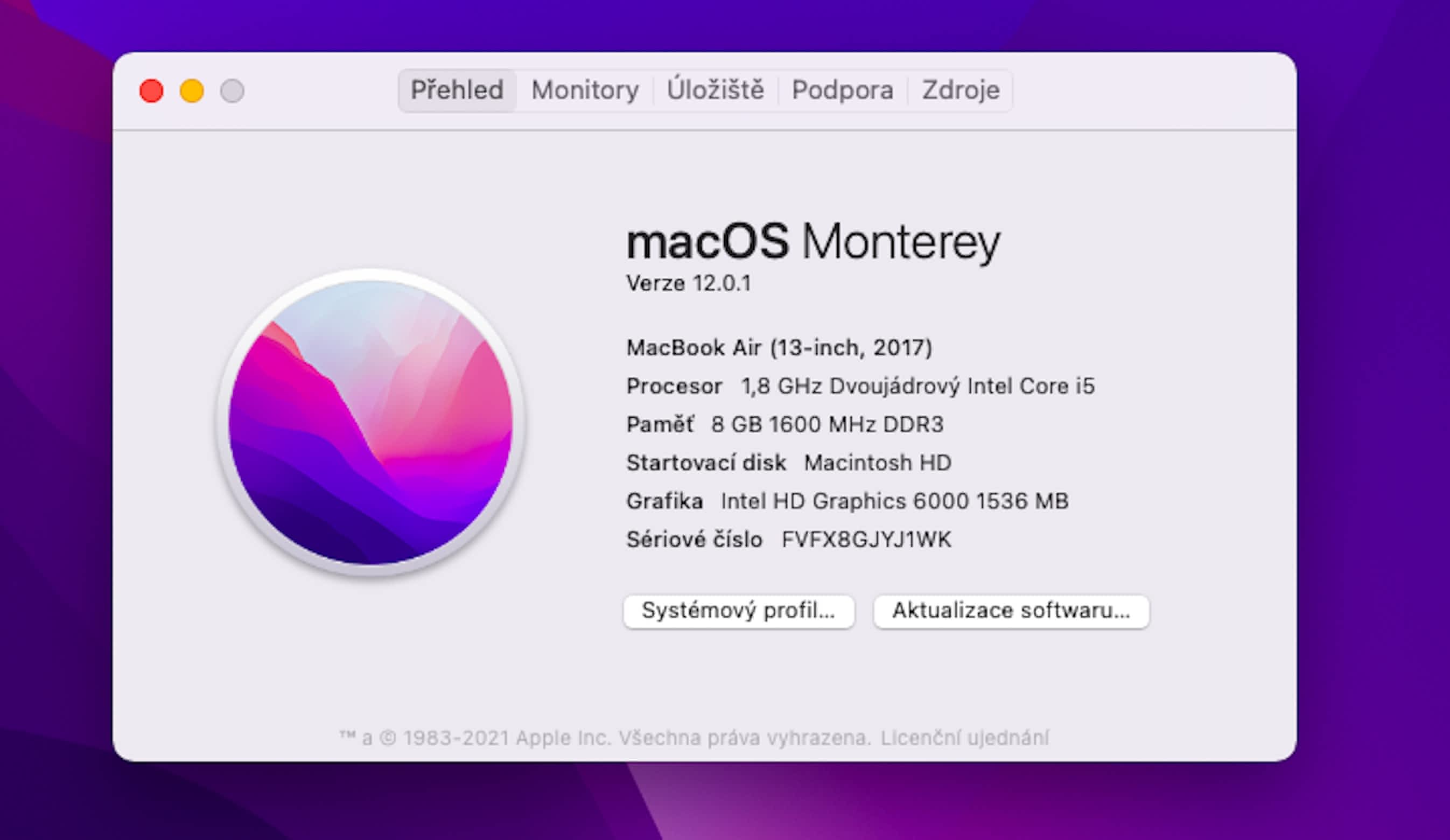Click the Startovací disk Macintosh HD line
Screen dimensions: 1450x840
[x=788, y=463]
